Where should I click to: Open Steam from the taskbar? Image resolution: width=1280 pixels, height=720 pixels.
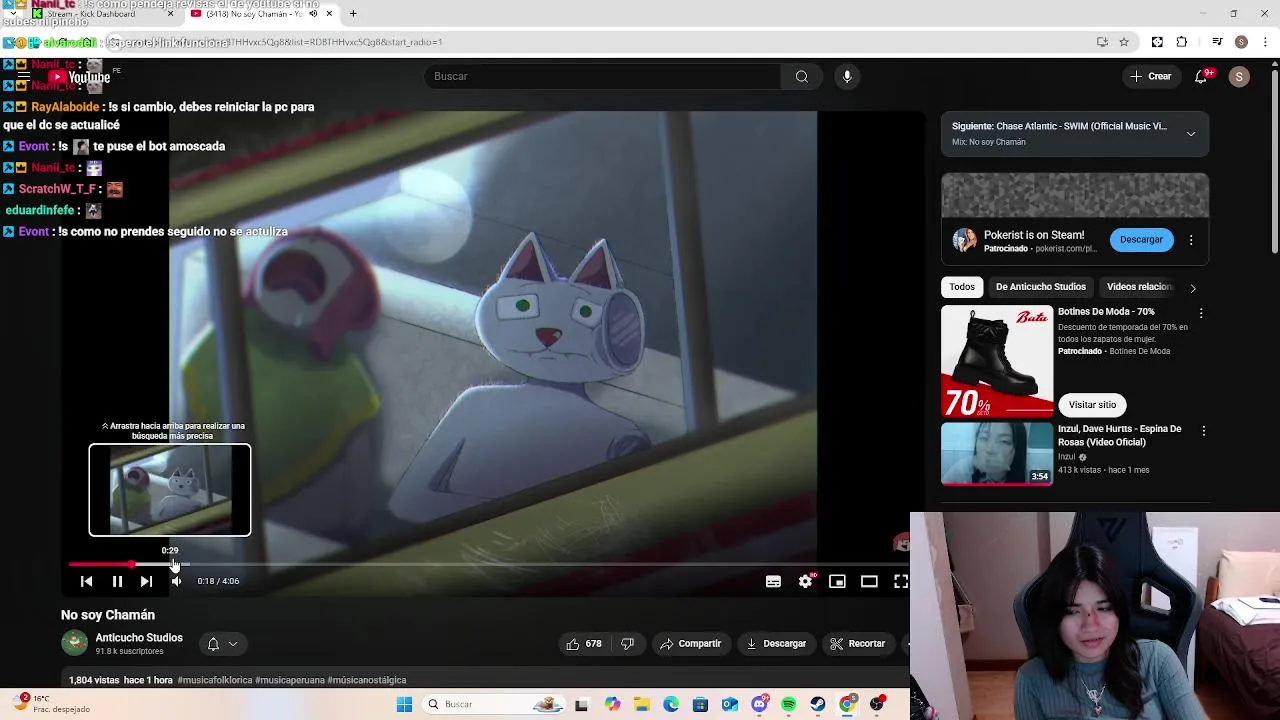pyautogui.click(x=818, y=705)
